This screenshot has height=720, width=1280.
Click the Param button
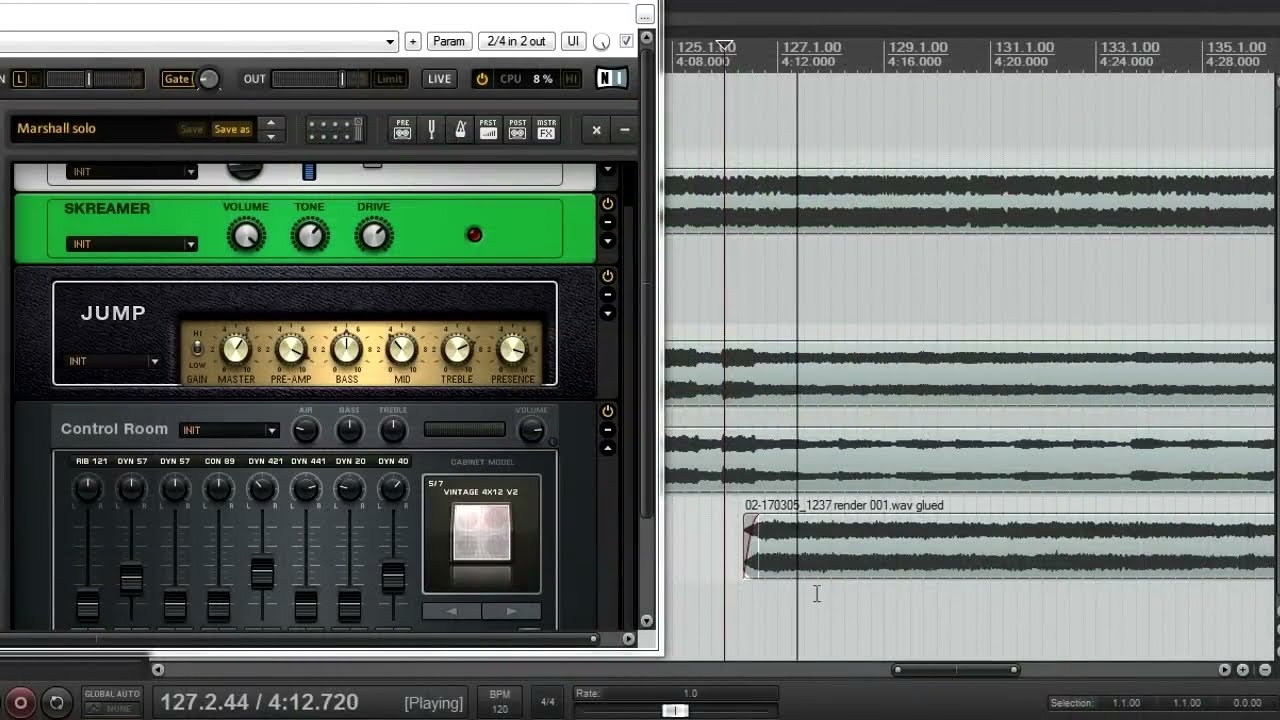click(449, 41)
